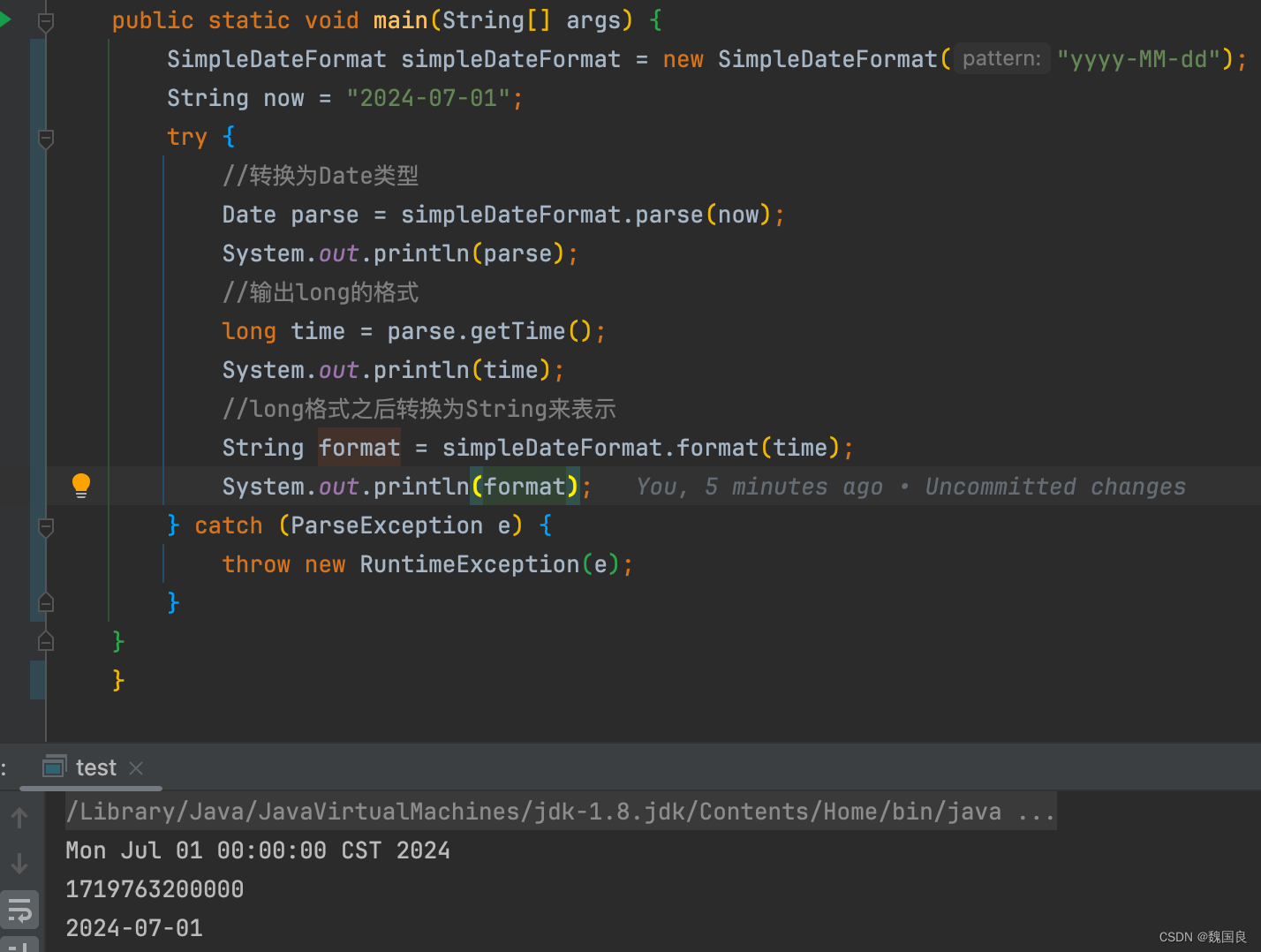
Task: Click the console window icon on the test tab
Action: point(54,767)
